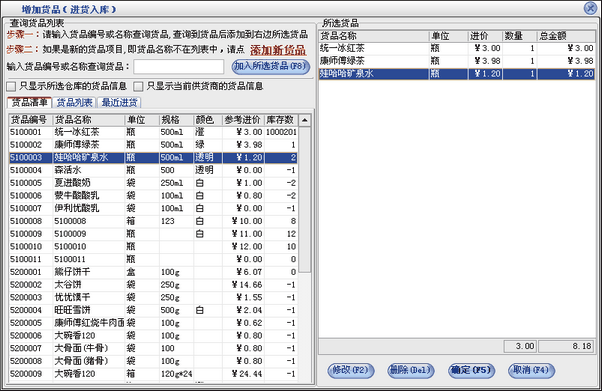Focus the product number or name search field
The width and height of the screenshot is (602, 391).
[x=179, y=66]
